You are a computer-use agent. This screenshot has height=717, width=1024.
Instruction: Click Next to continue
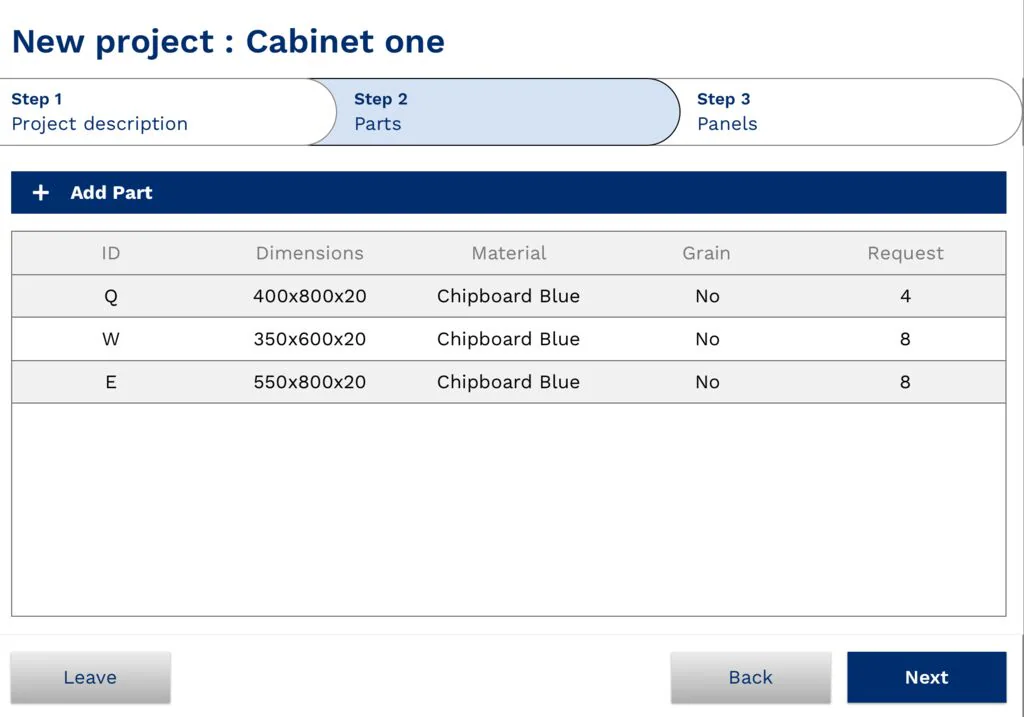(x=926, y=677)
